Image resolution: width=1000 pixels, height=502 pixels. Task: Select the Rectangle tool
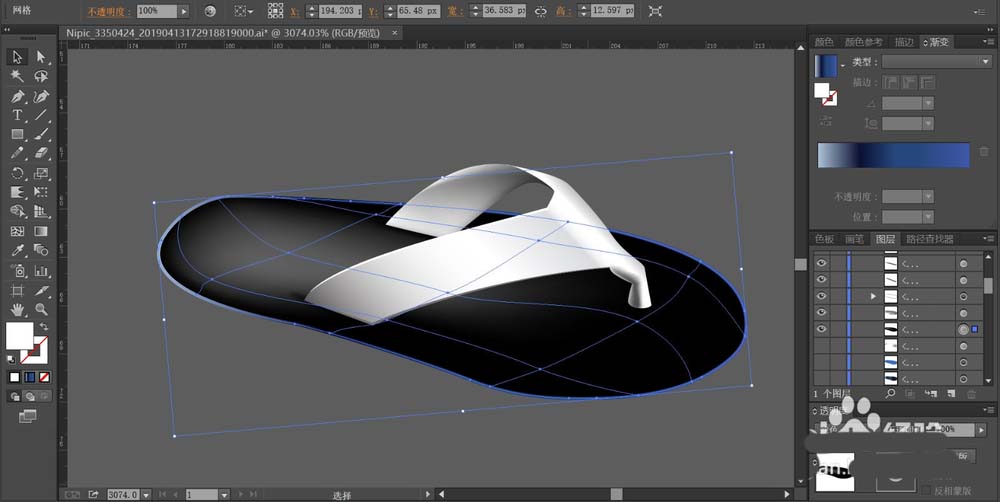pyautogui.click(x=18, y=135)
